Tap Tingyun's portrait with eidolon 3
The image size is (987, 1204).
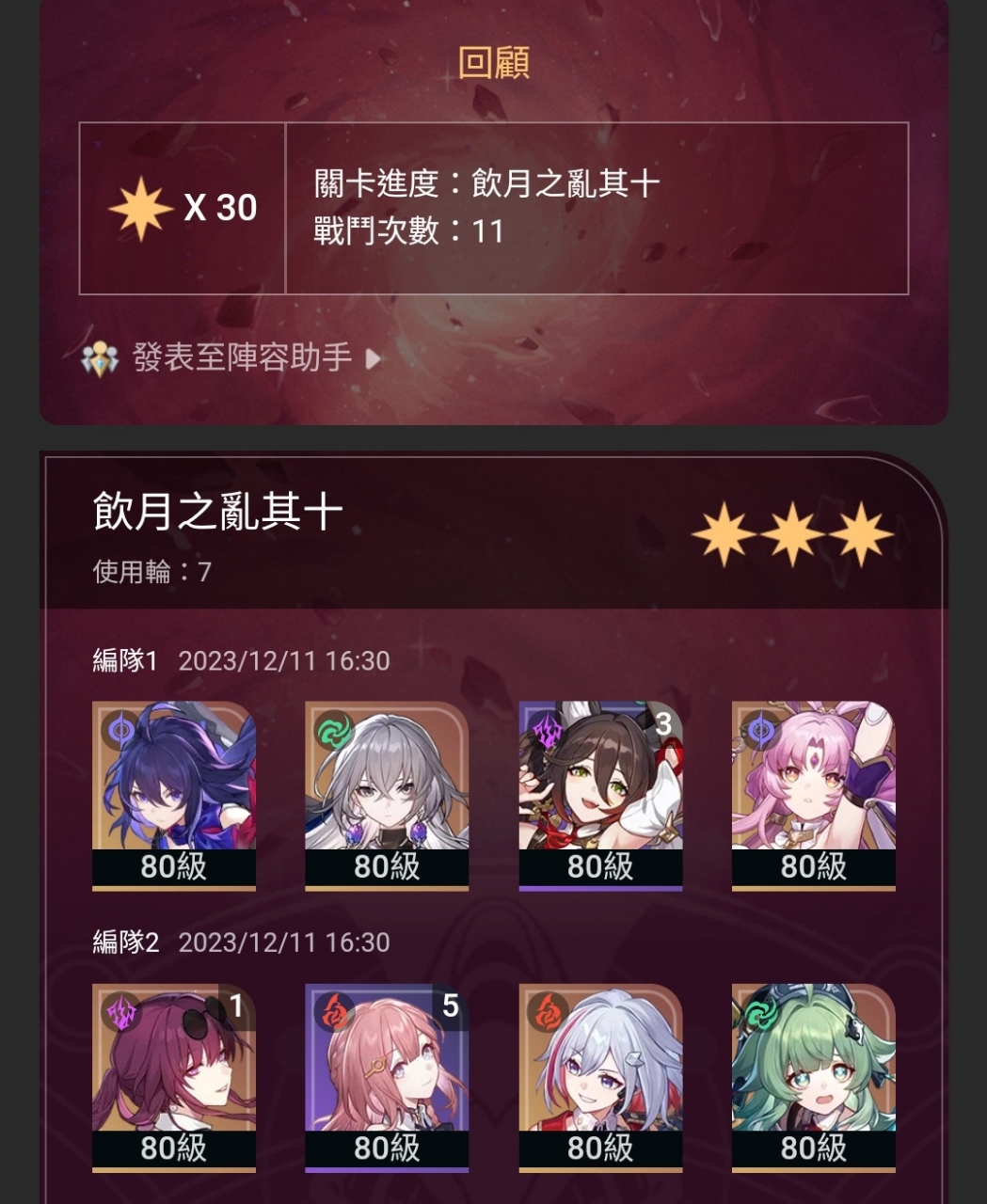[600, 795]
